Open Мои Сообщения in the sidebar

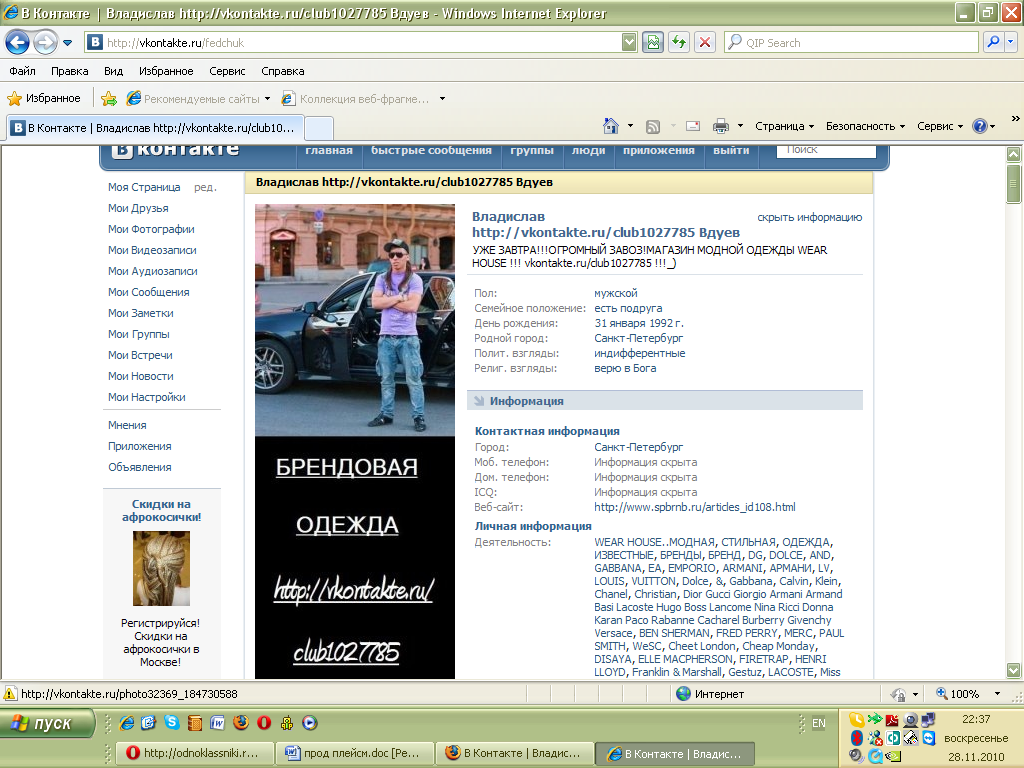click(x=149, y=292)
